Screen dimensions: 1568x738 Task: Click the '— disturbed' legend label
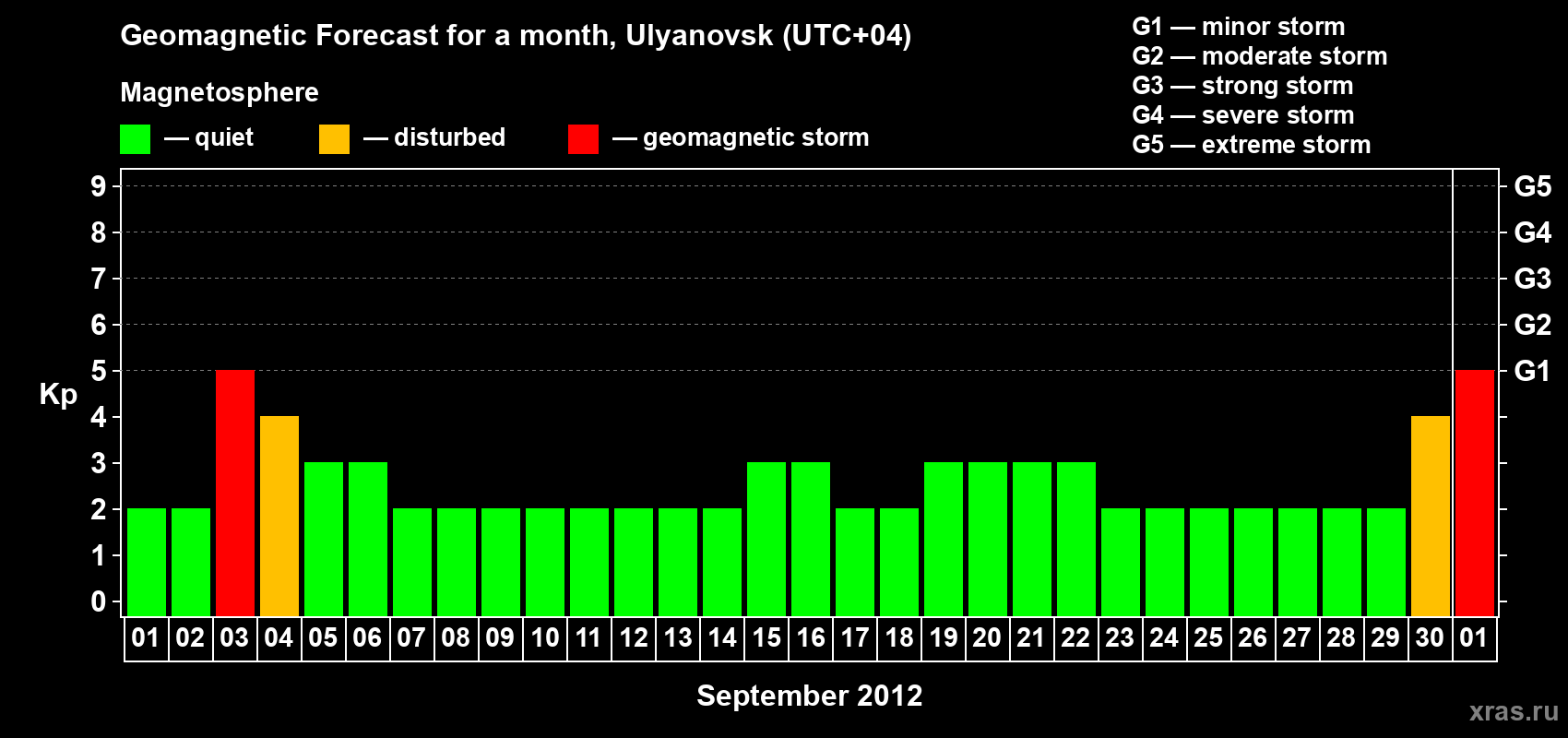coord(434,137)
